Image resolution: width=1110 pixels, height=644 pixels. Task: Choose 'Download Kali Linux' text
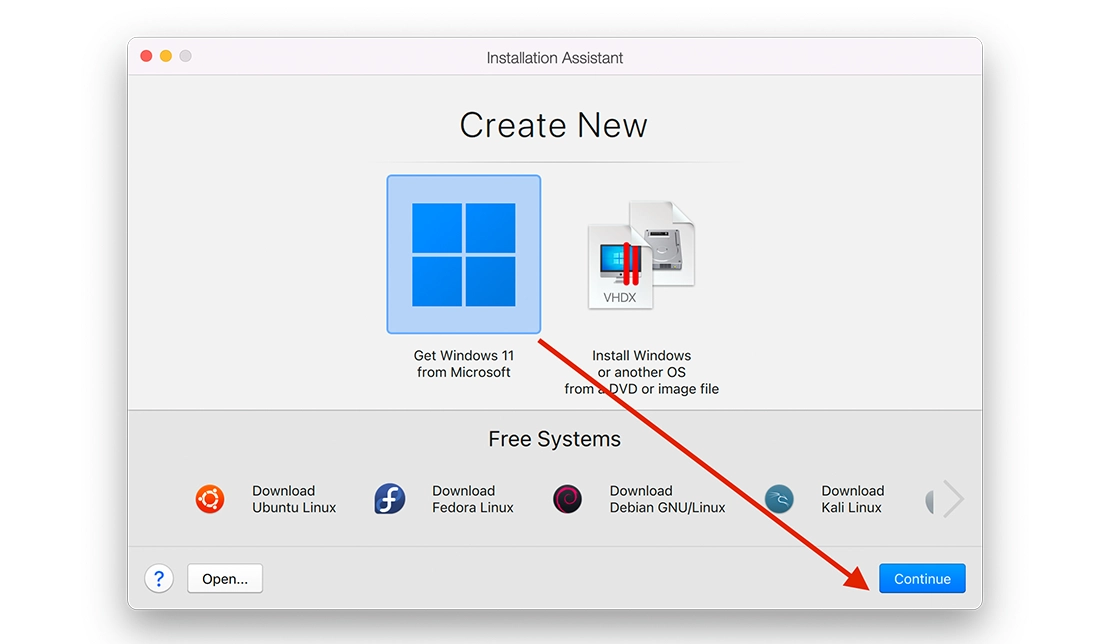(852, 499)
